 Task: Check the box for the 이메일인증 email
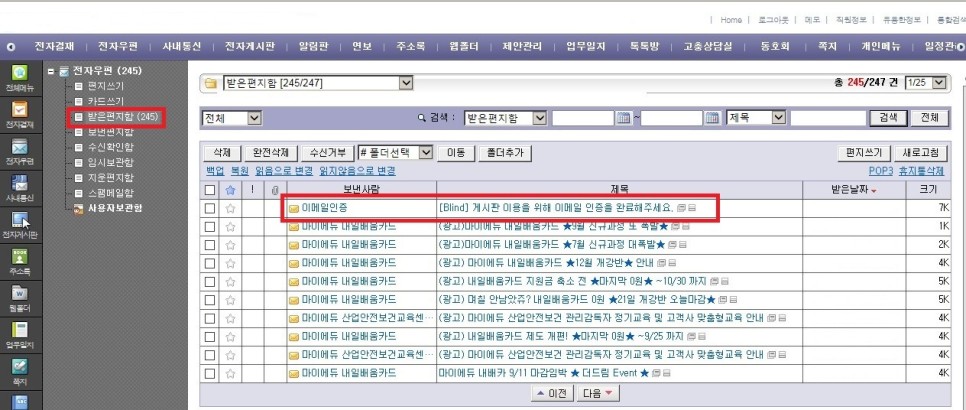pyautogui.click(x=210, y=208)
